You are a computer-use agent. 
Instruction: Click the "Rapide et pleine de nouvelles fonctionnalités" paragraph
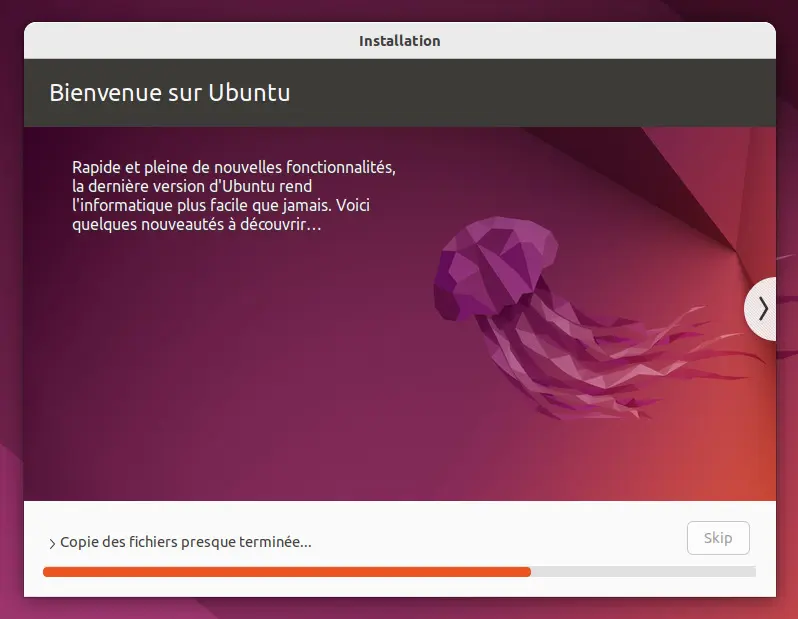point(234,195)
